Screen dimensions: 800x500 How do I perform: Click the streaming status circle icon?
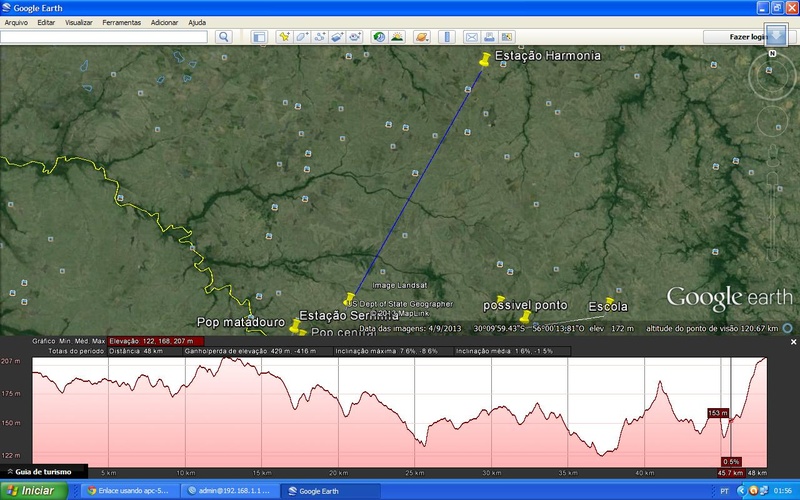coord(788,328)
